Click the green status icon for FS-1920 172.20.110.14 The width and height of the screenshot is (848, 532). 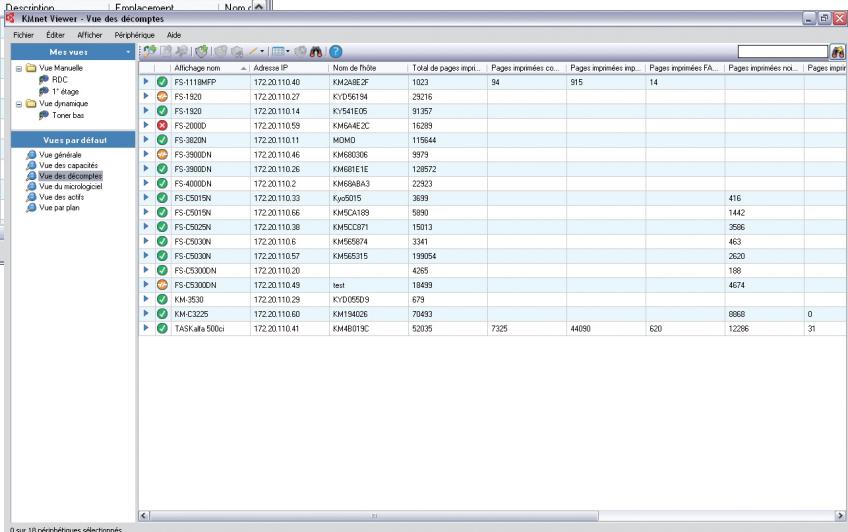coord(162,111)
